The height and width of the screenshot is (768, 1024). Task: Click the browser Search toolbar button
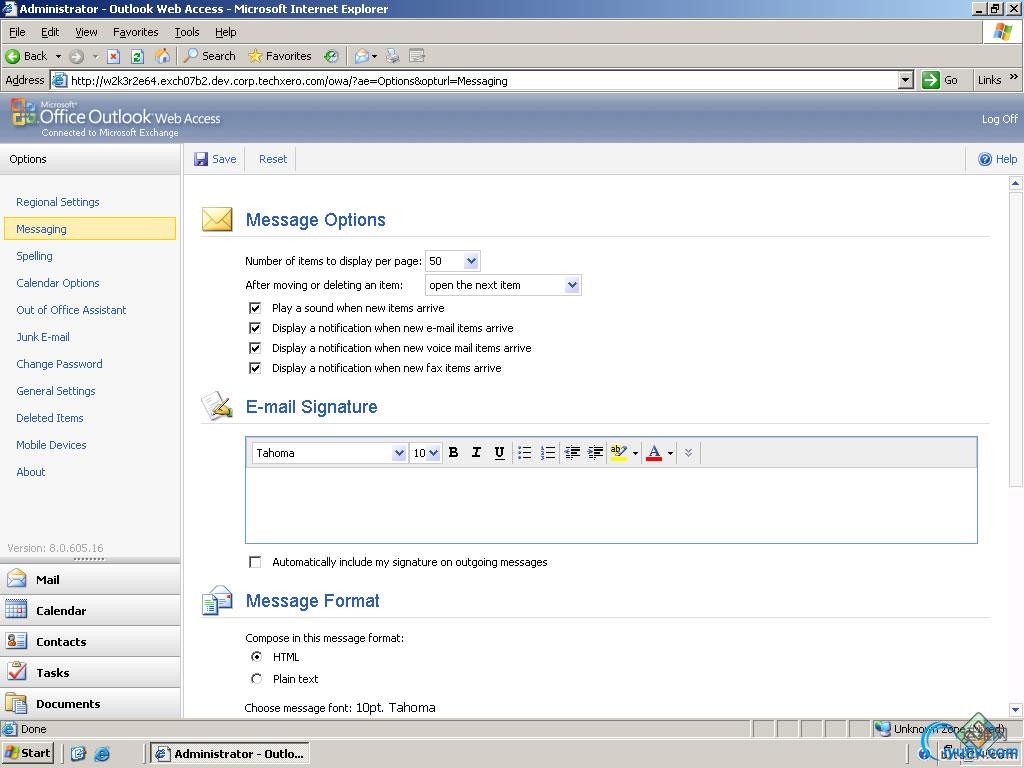209,56
